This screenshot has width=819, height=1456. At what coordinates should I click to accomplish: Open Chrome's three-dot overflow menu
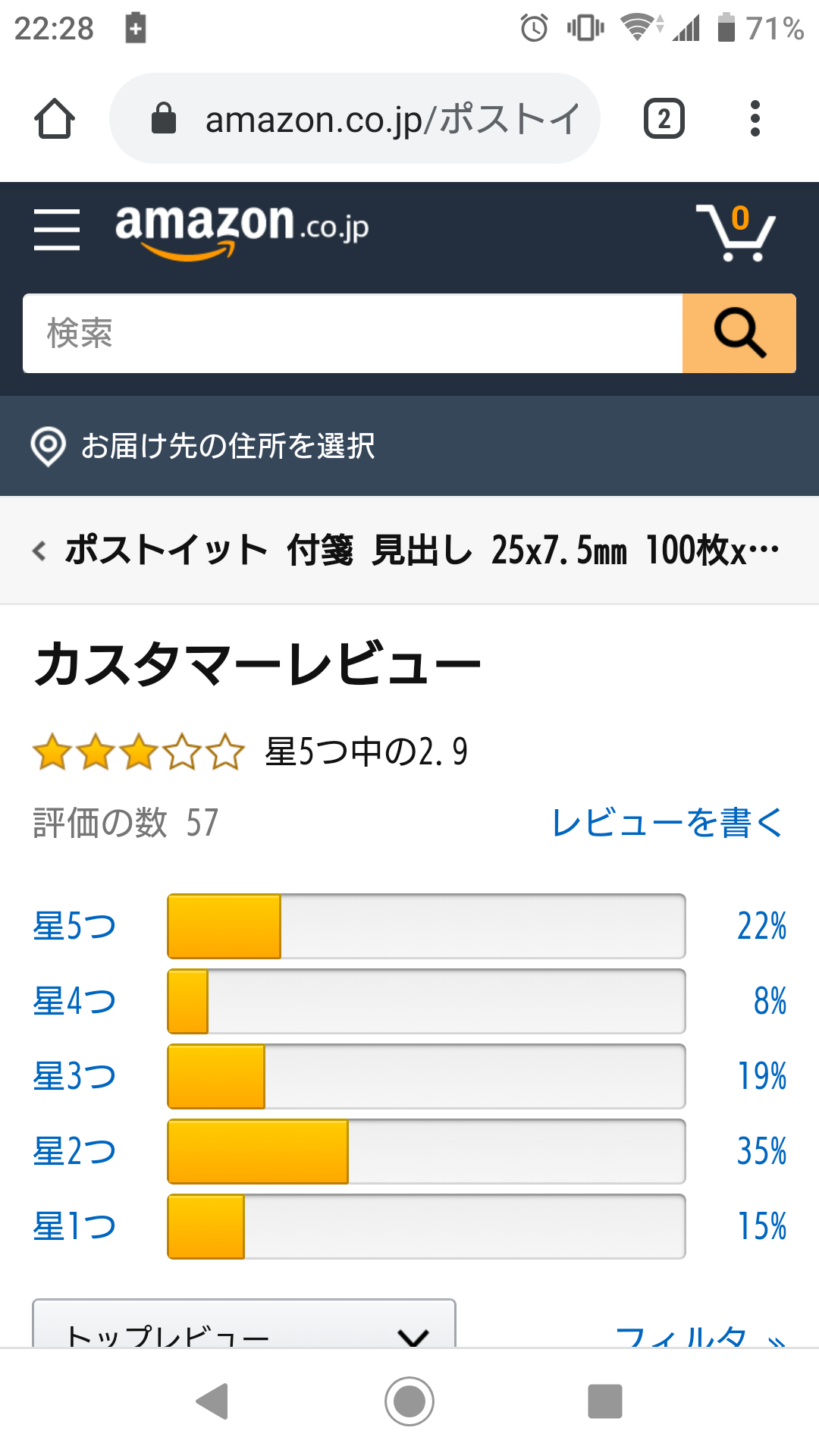coord(755,119)
